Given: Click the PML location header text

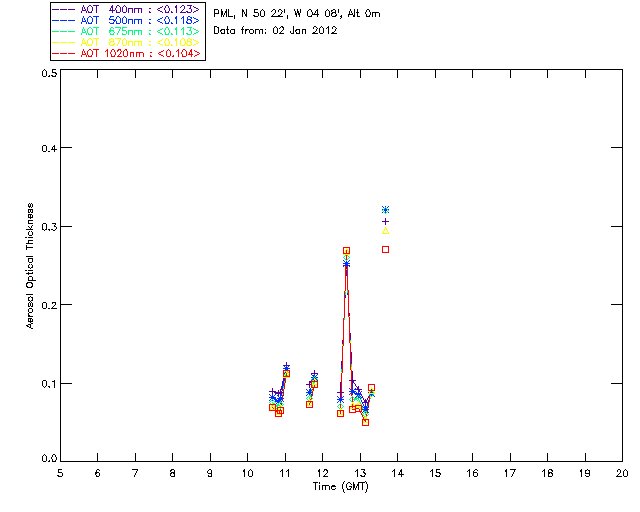Looking at the screenshot, I should 297,13.
